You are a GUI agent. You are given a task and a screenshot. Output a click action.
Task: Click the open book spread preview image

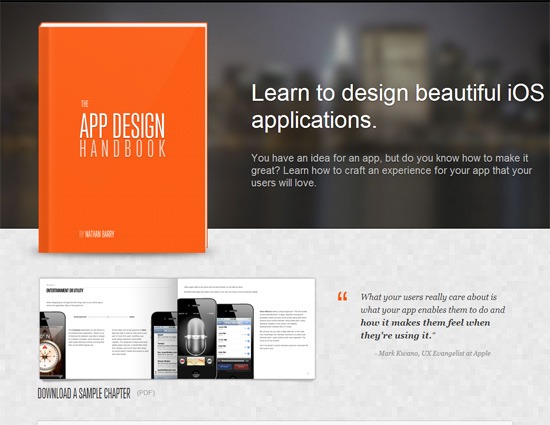[x=177, y=329]
